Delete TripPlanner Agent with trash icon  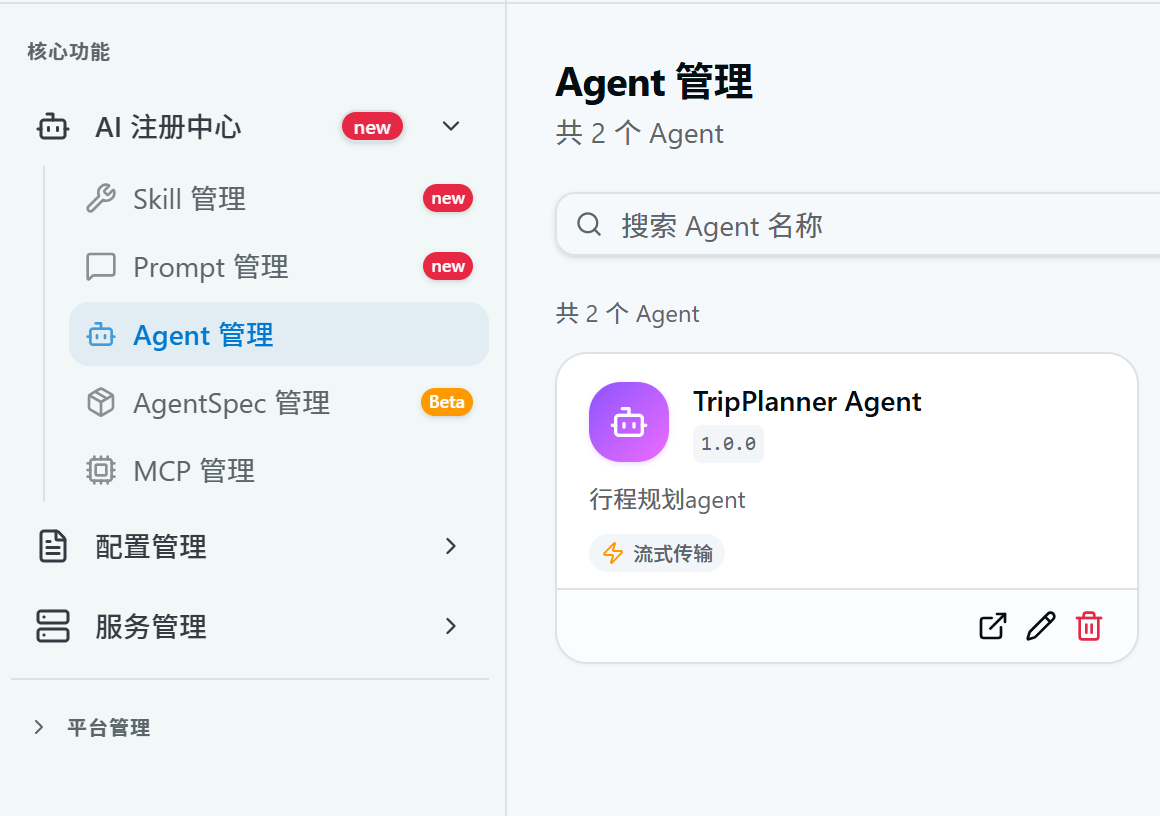click(1088, 626)
